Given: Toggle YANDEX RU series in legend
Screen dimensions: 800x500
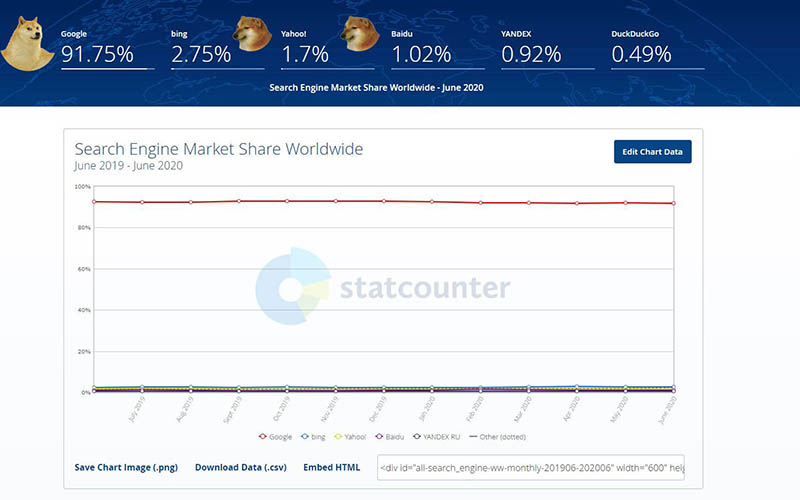Looking at the screenshot, I should (x=436, y=437).
